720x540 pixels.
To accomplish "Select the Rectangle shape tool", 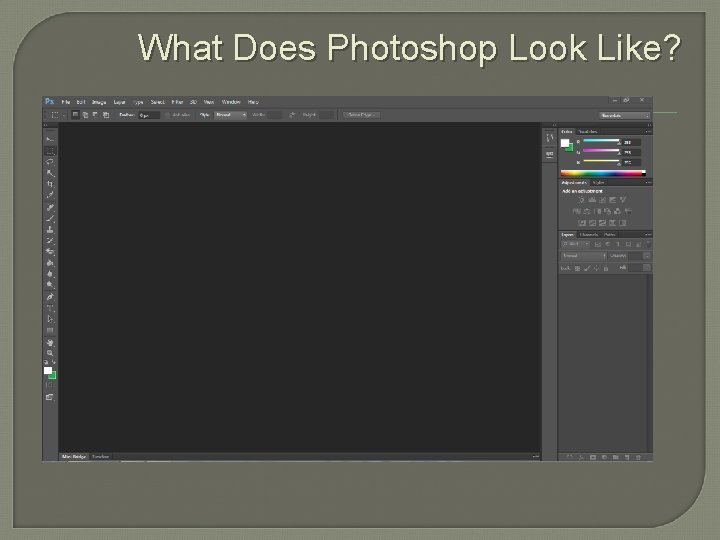I will tap(50, 331).
